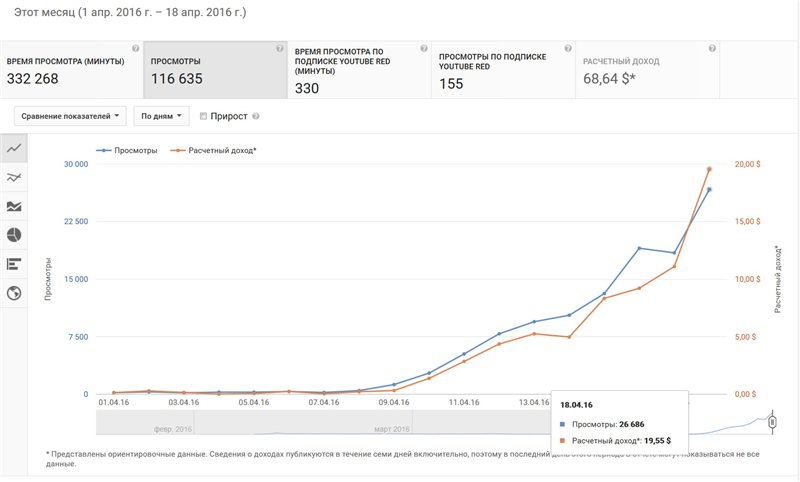The width and height of the screenshot is (800, 482).
Task: Select the Время просмотра (минуты) tab
Action: [72, 70]
